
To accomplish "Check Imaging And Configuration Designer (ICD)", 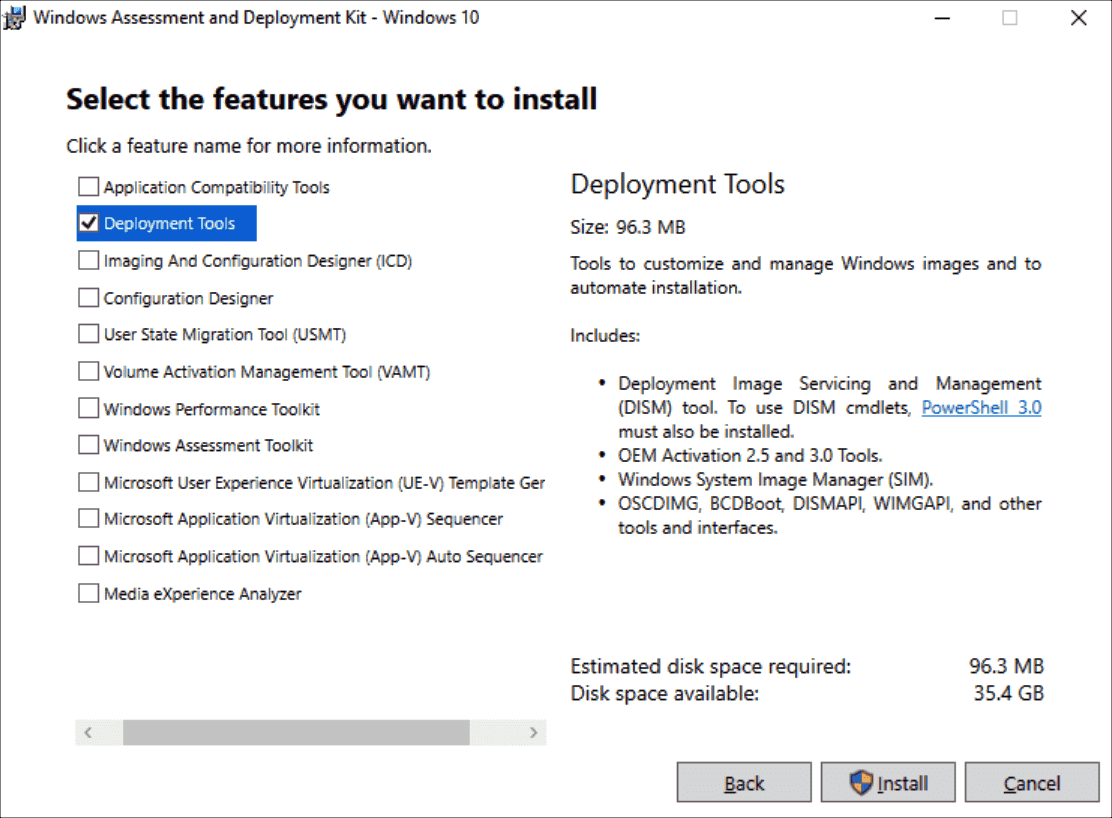I will click(88, 260).
